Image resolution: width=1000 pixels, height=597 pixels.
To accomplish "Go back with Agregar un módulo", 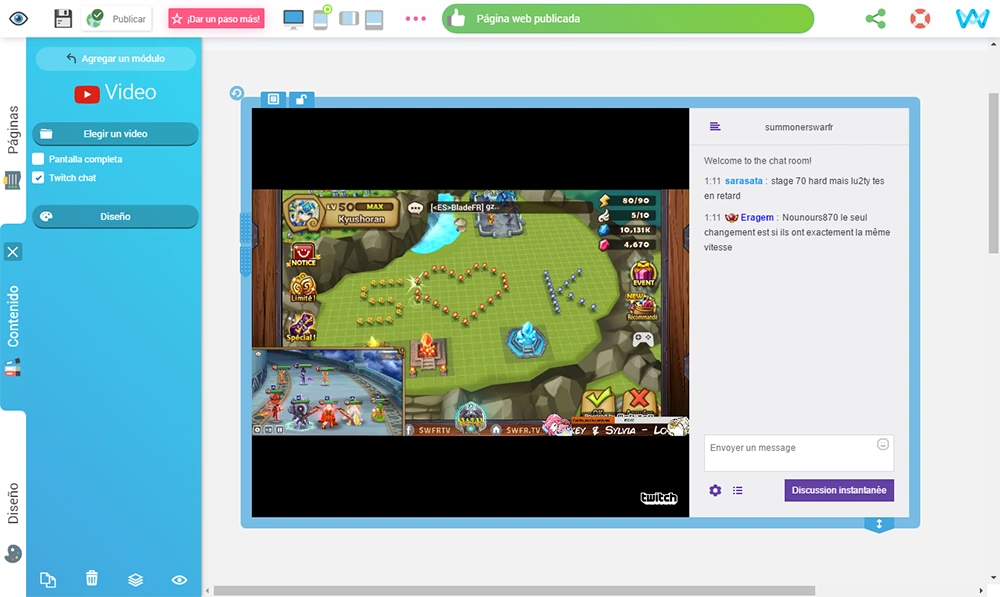I will 115,59.
